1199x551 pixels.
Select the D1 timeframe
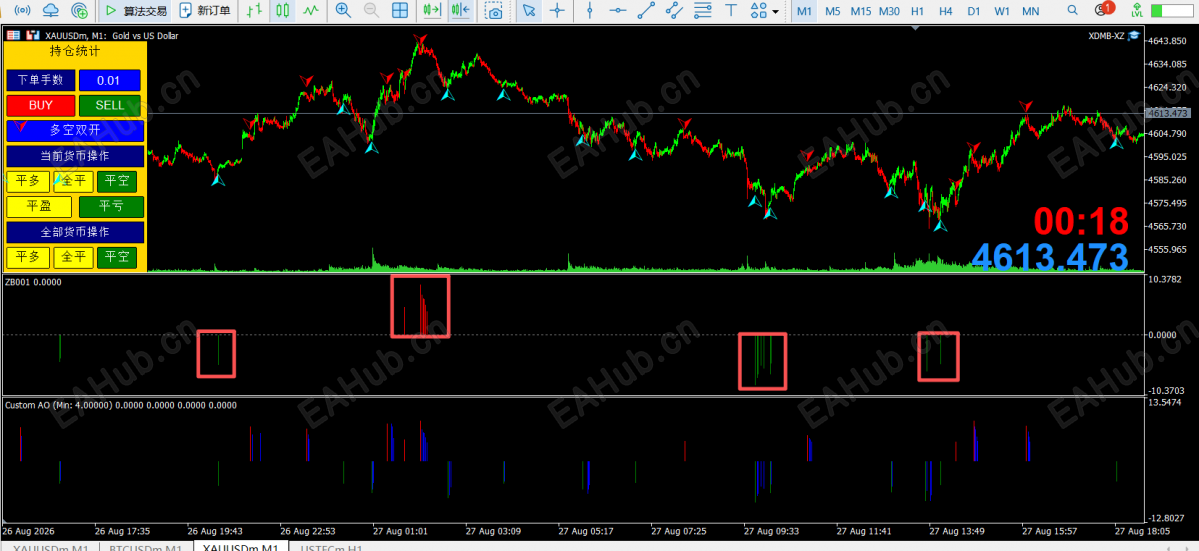click(973, 11)
